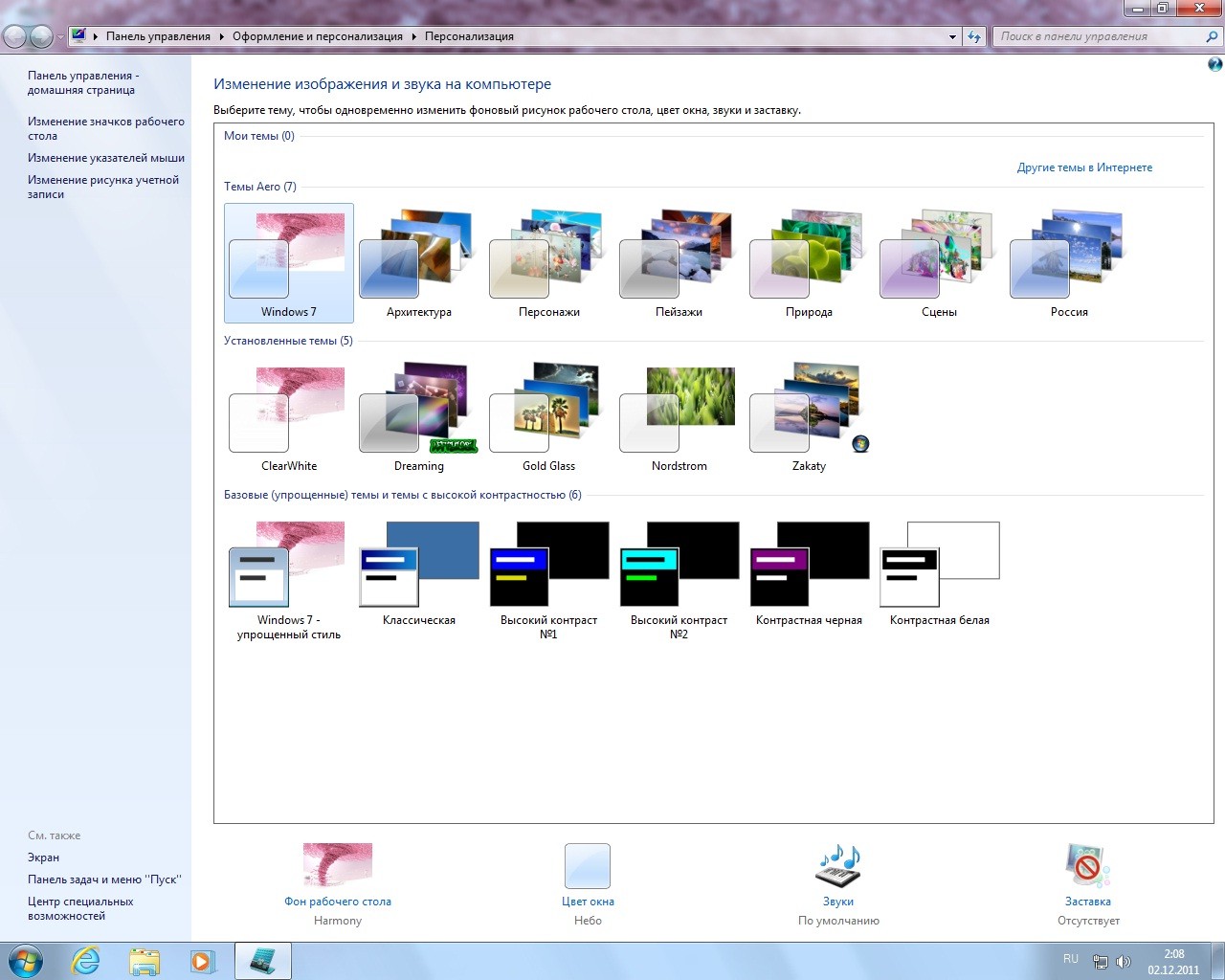The height and width of the screenshot is (980, 1225).
Task: Open the Windows Start menu
Action: click(25, 960)
